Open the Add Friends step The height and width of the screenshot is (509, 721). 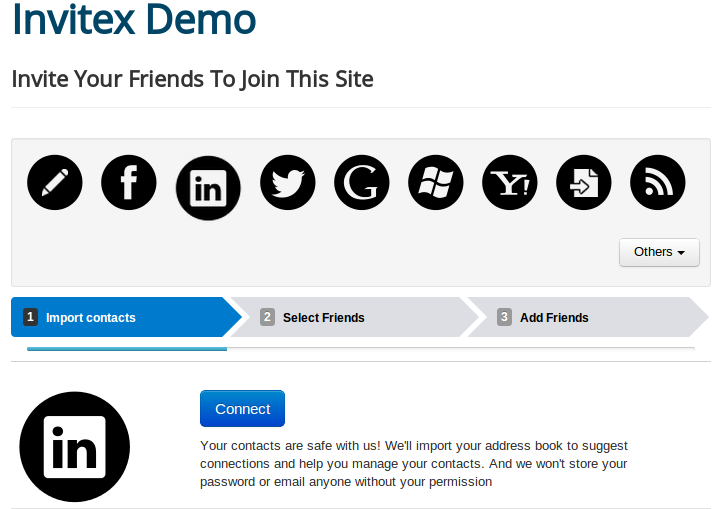coord(554,318)
